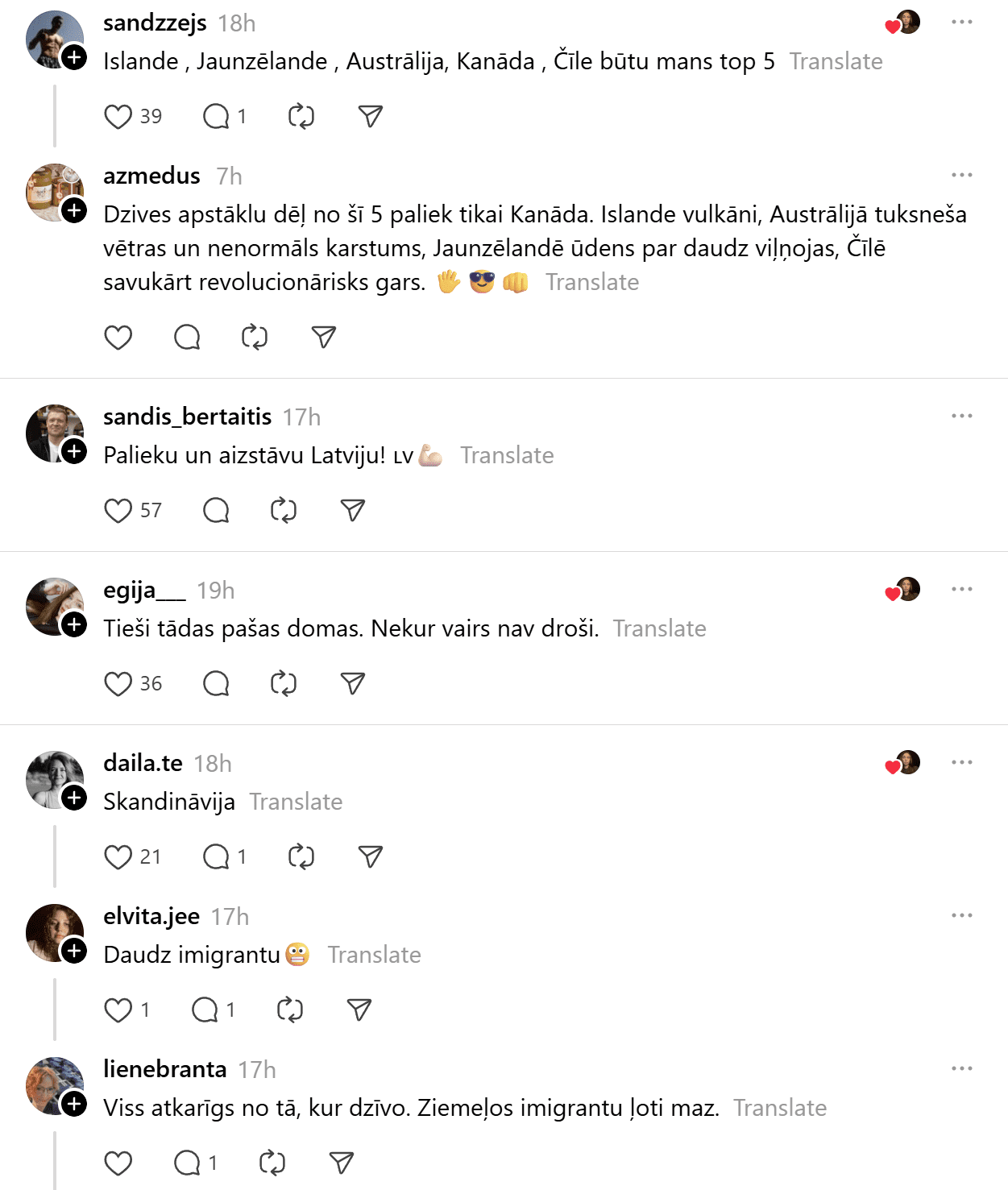Open three-dot menu on elvita.jee's comment
Viewport: 1008px width, 1190px height.
tap(961, 916)
